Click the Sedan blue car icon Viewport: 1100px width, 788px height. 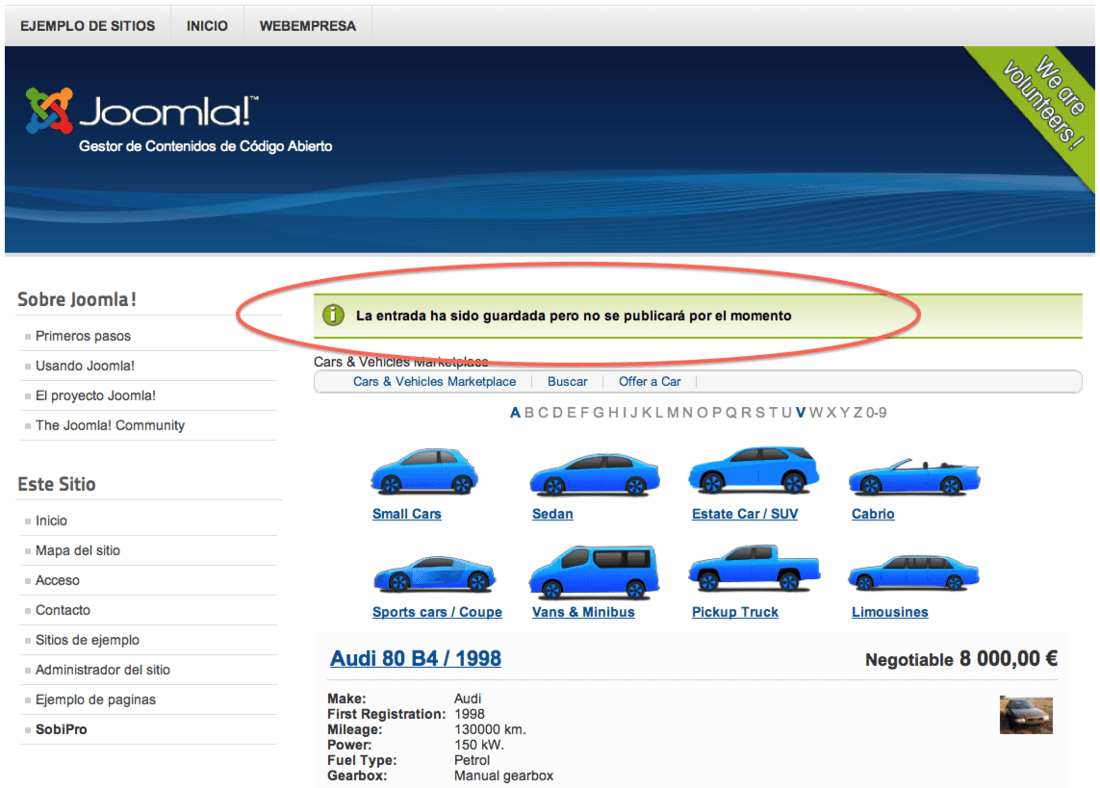pyautogui.click(x=594, y=474)
